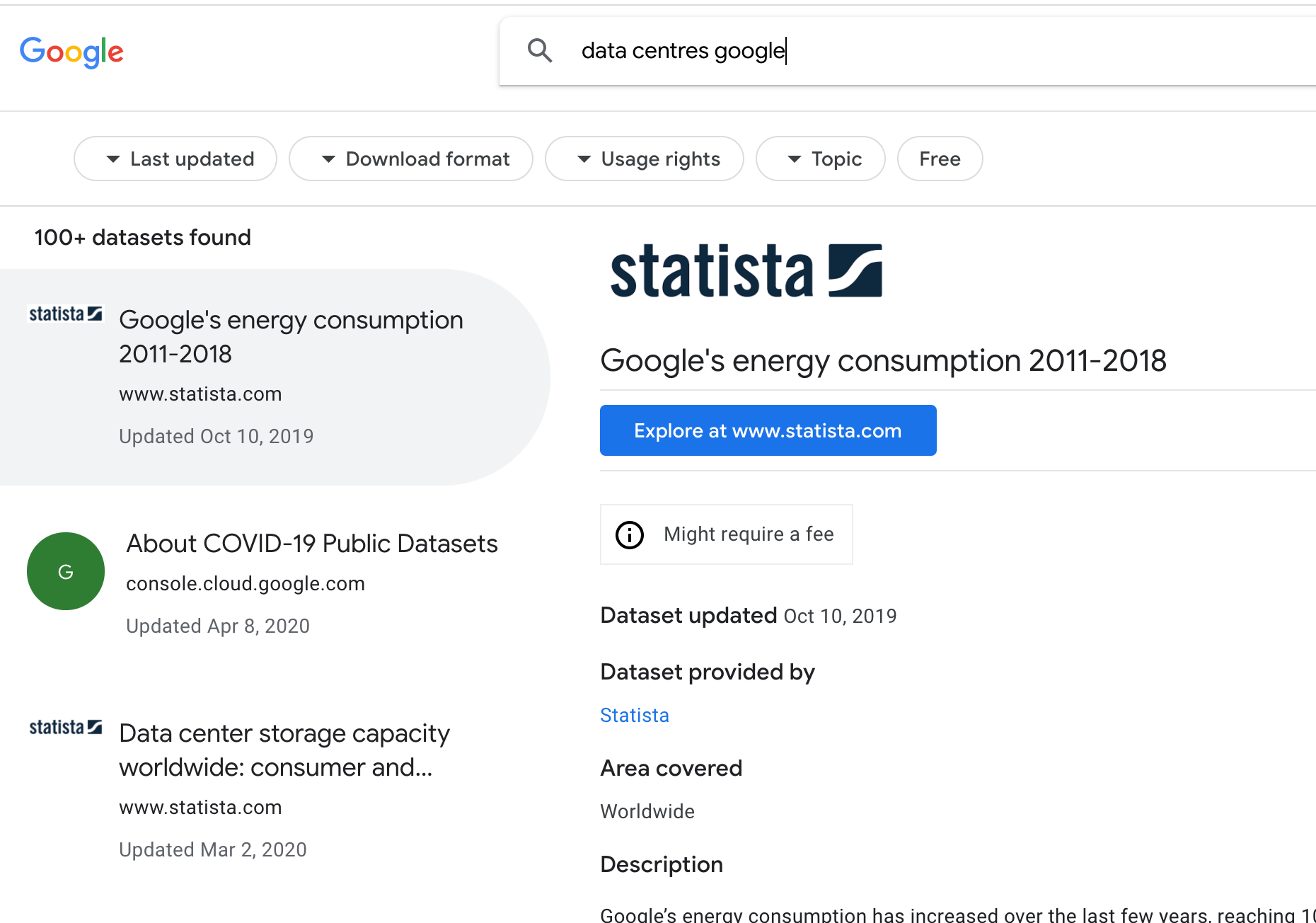Click the Statista icon beside Google's energy consumption result

coord(65,314)
